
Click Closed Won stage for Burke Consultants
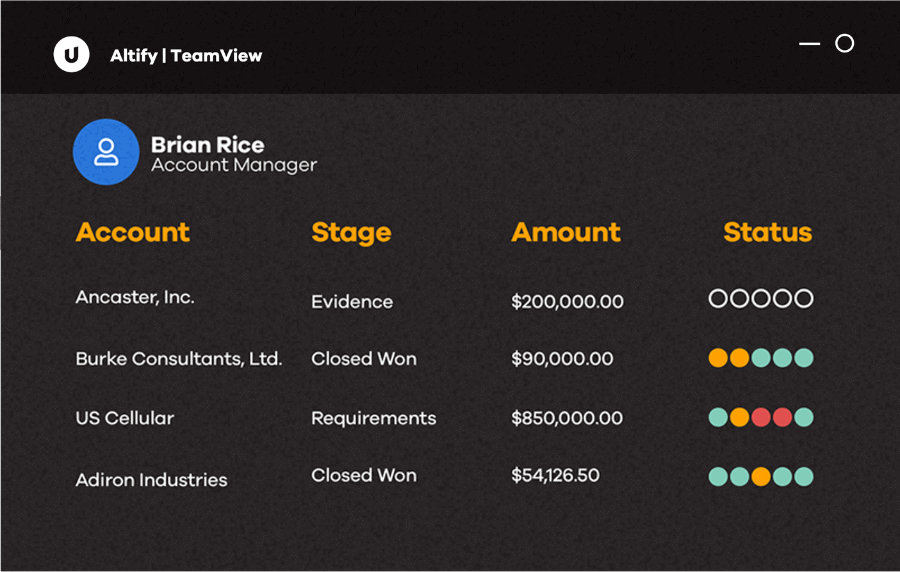364,359
